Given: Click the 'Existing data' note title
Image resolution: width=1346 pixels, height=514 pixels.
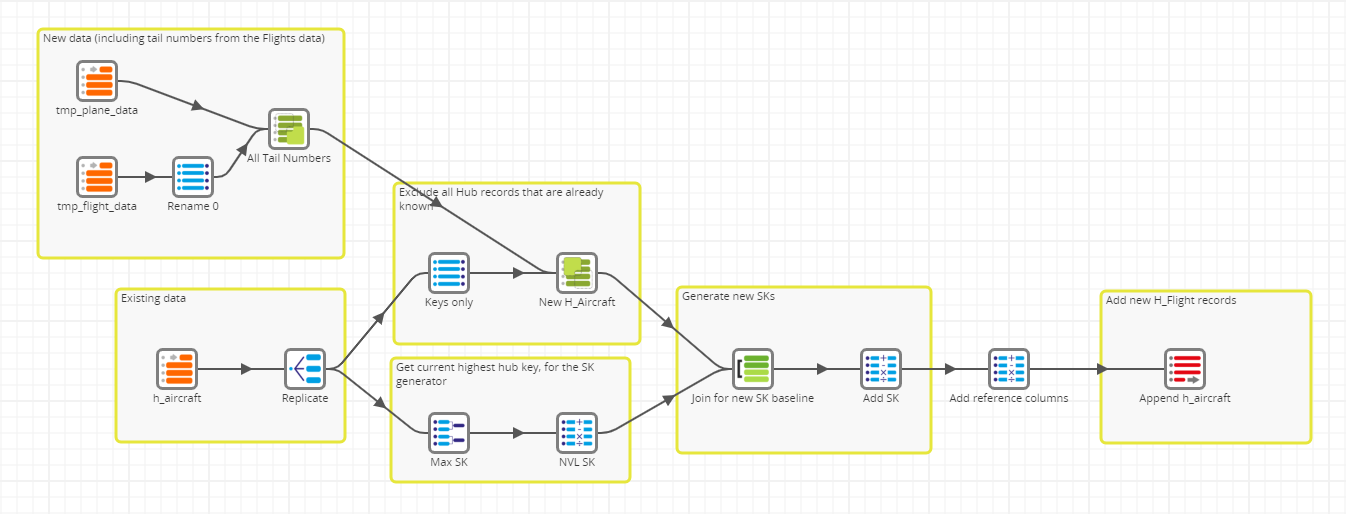Looking at the screenshot, I should click(153, 298).
